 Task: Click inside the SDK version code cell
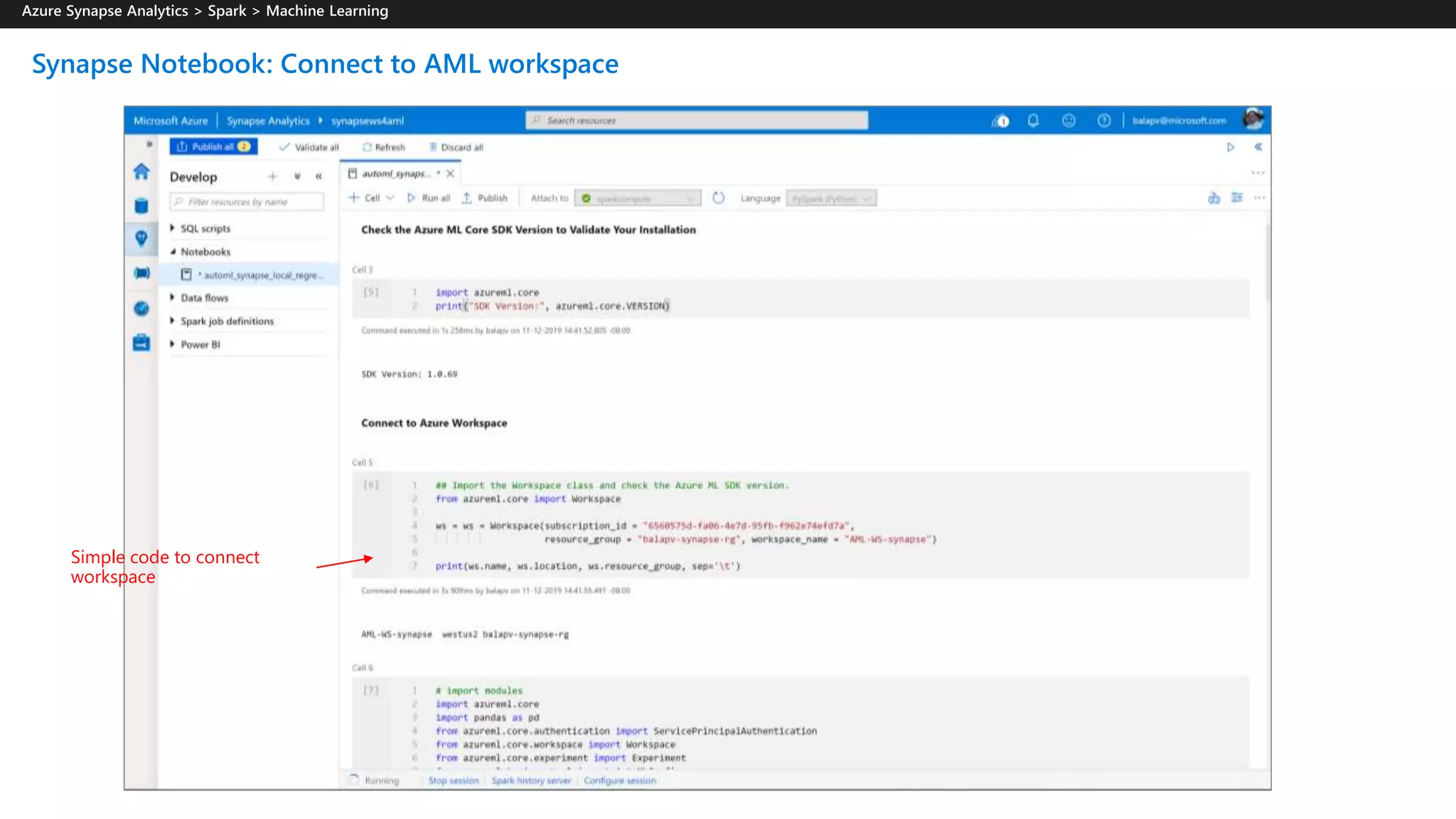coord(801,299)
